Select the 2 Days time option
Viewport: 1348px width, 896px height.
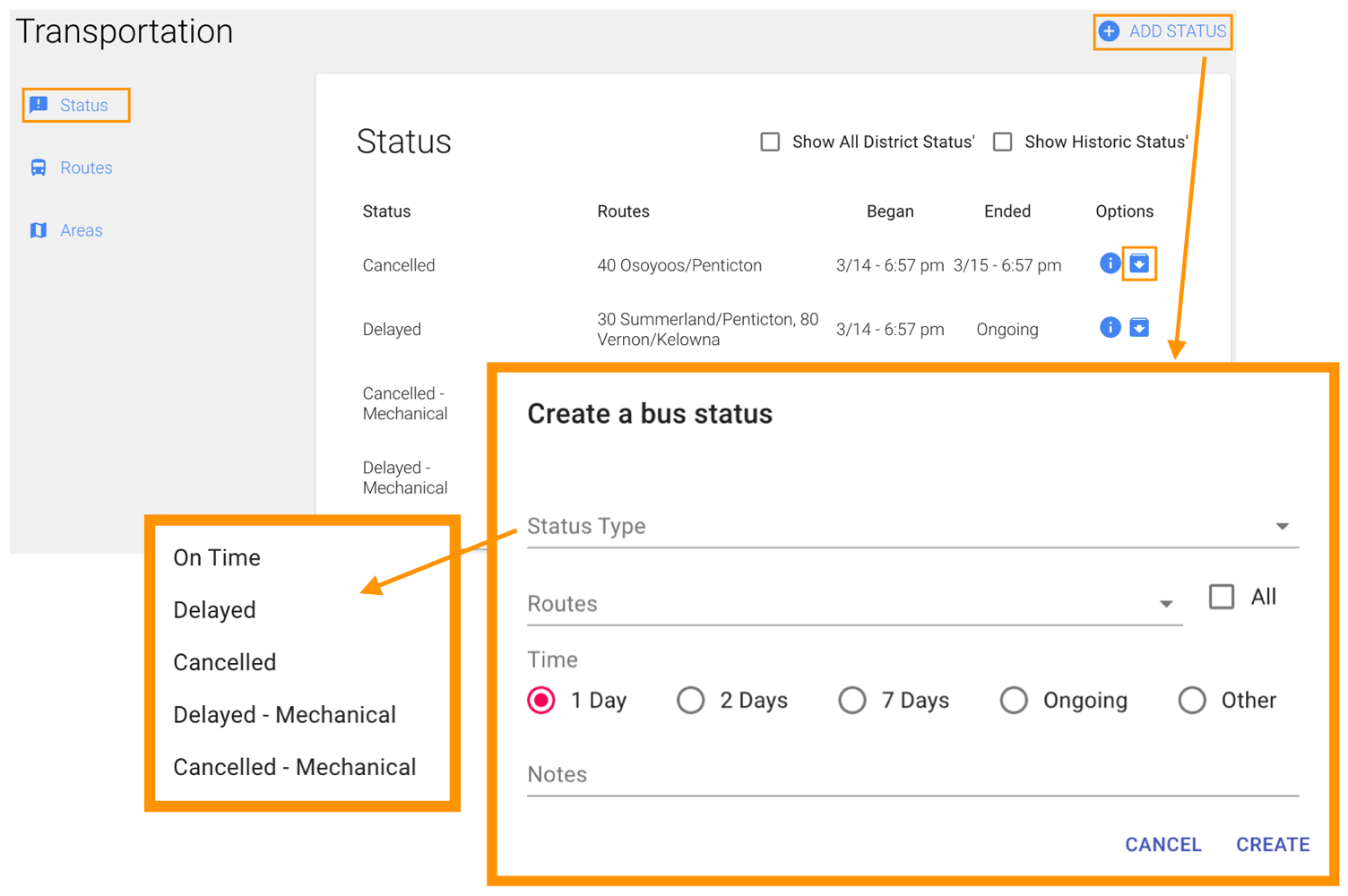[690, 700]
